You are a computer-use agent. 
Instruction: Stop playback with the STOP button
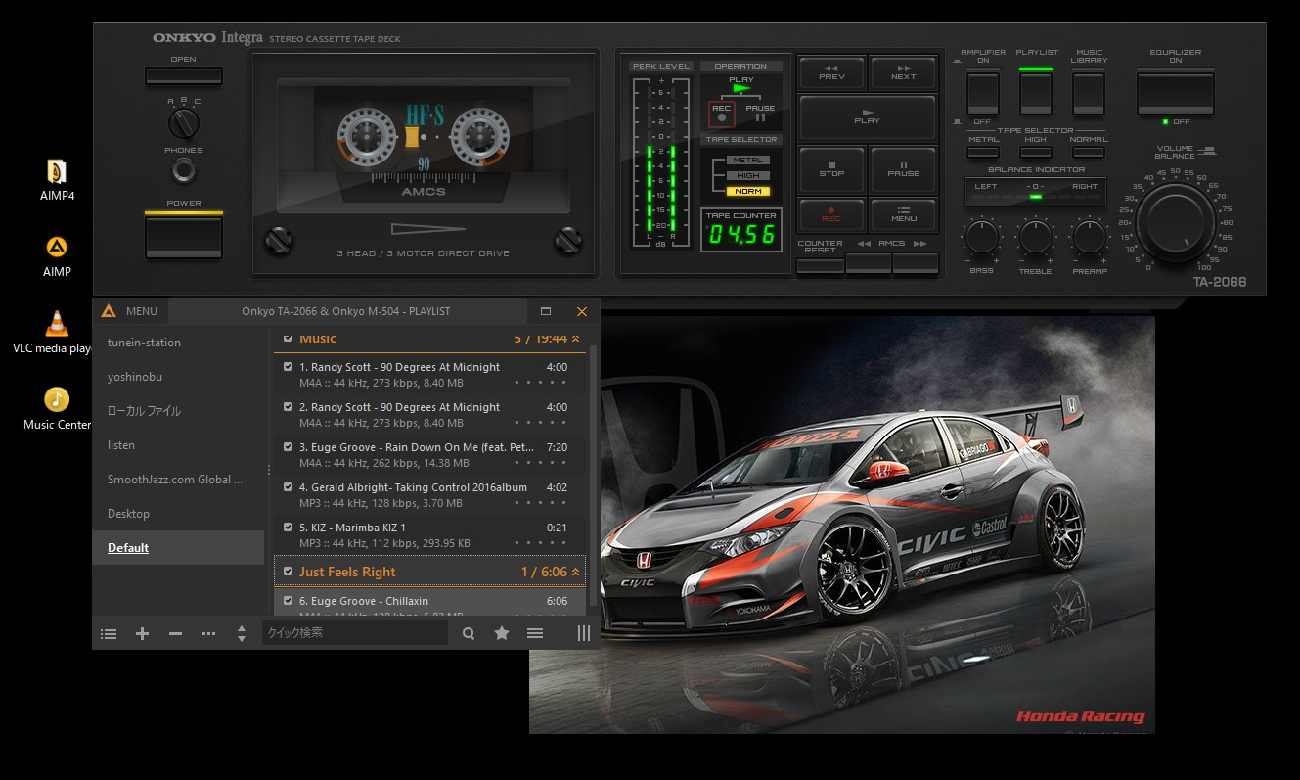[x=831, y=170]
